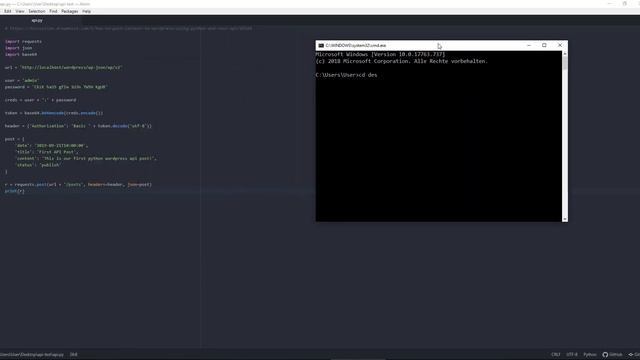The image size is (640, 360).
Task: Click the Git icon in status bar
Action: click(x=634, y=355)
